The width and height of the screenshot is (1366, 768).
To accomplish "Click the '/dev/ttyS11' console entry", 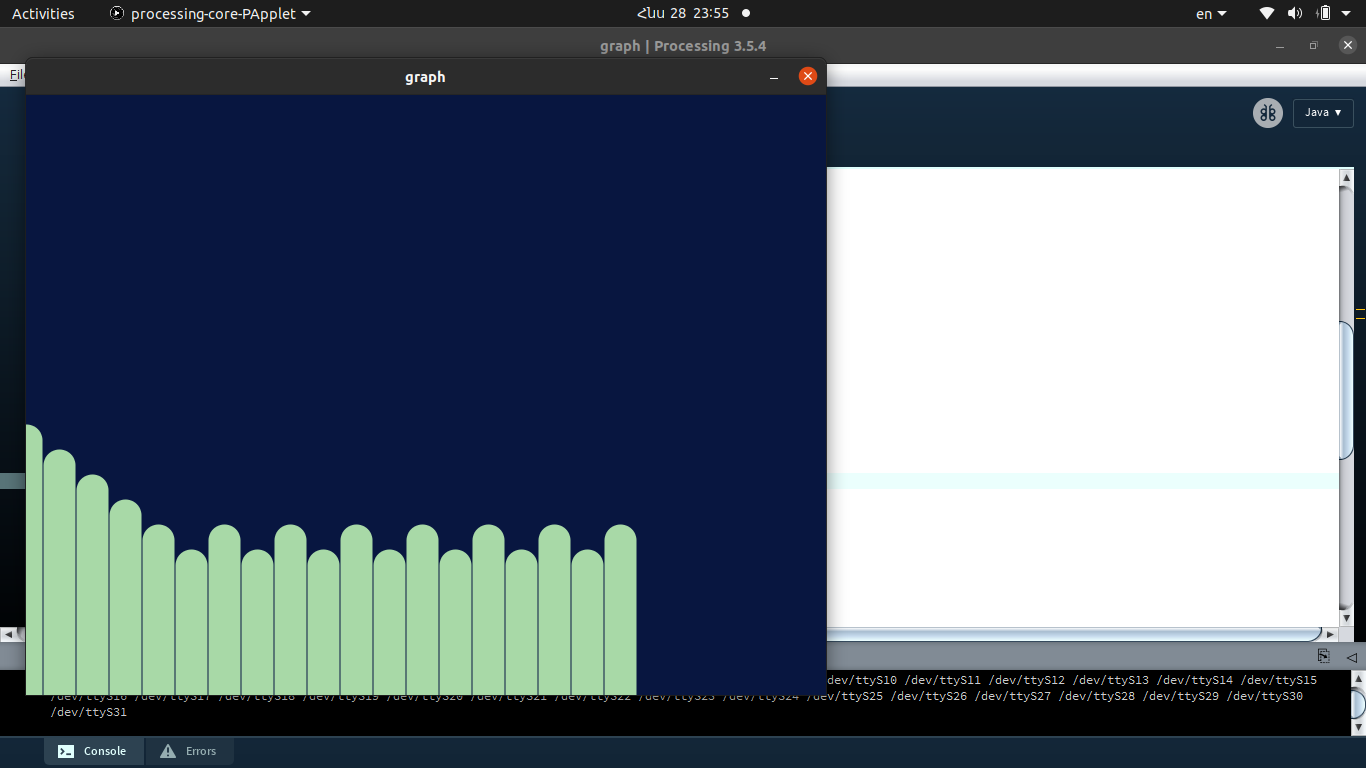I will [943, 680].
